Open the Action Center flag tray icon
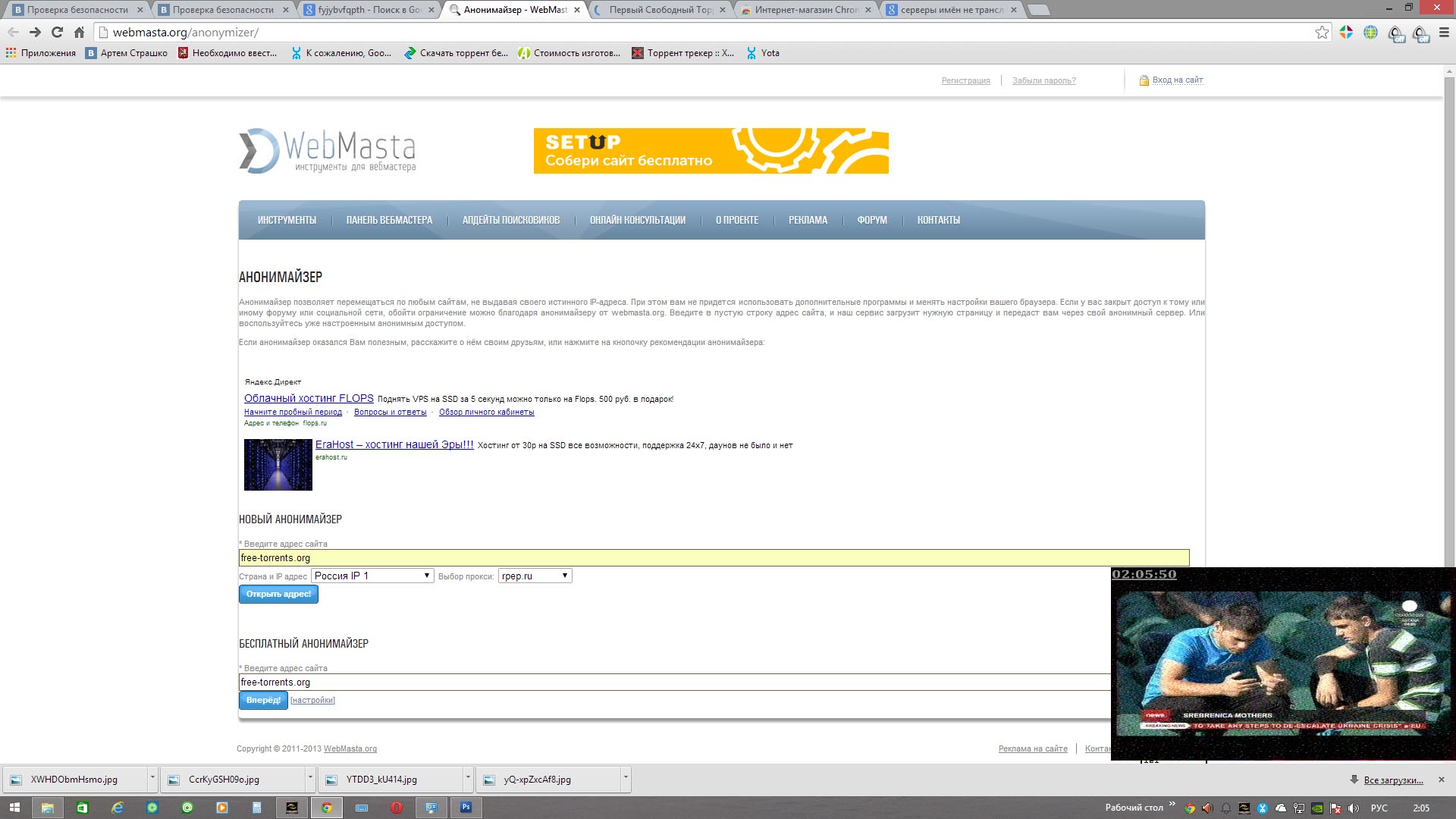This screenshot has height=819, width=1456. (x=1335, y=808)
